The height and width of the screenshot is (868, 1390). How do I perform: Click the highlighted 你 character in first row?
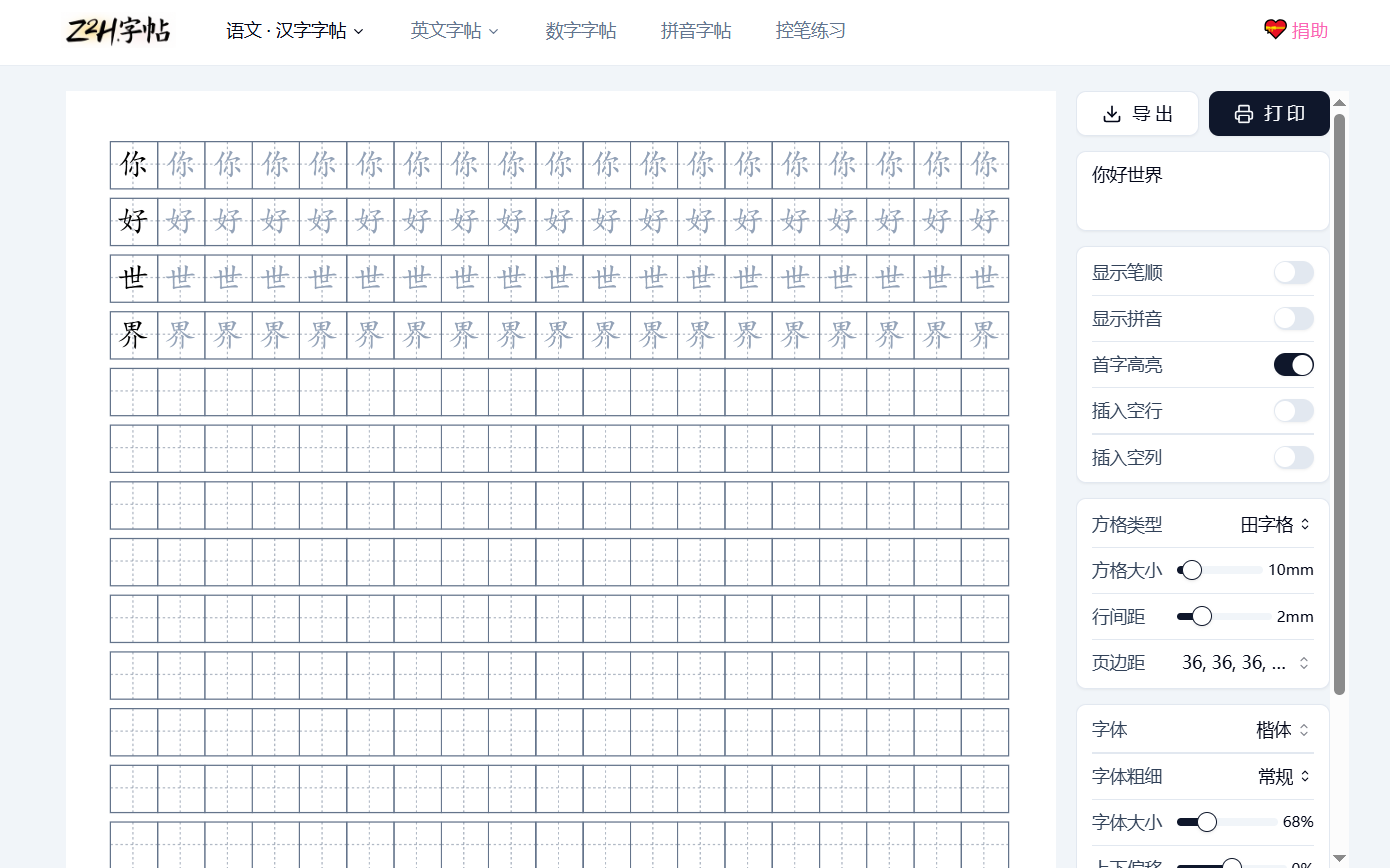click(134, 165)
